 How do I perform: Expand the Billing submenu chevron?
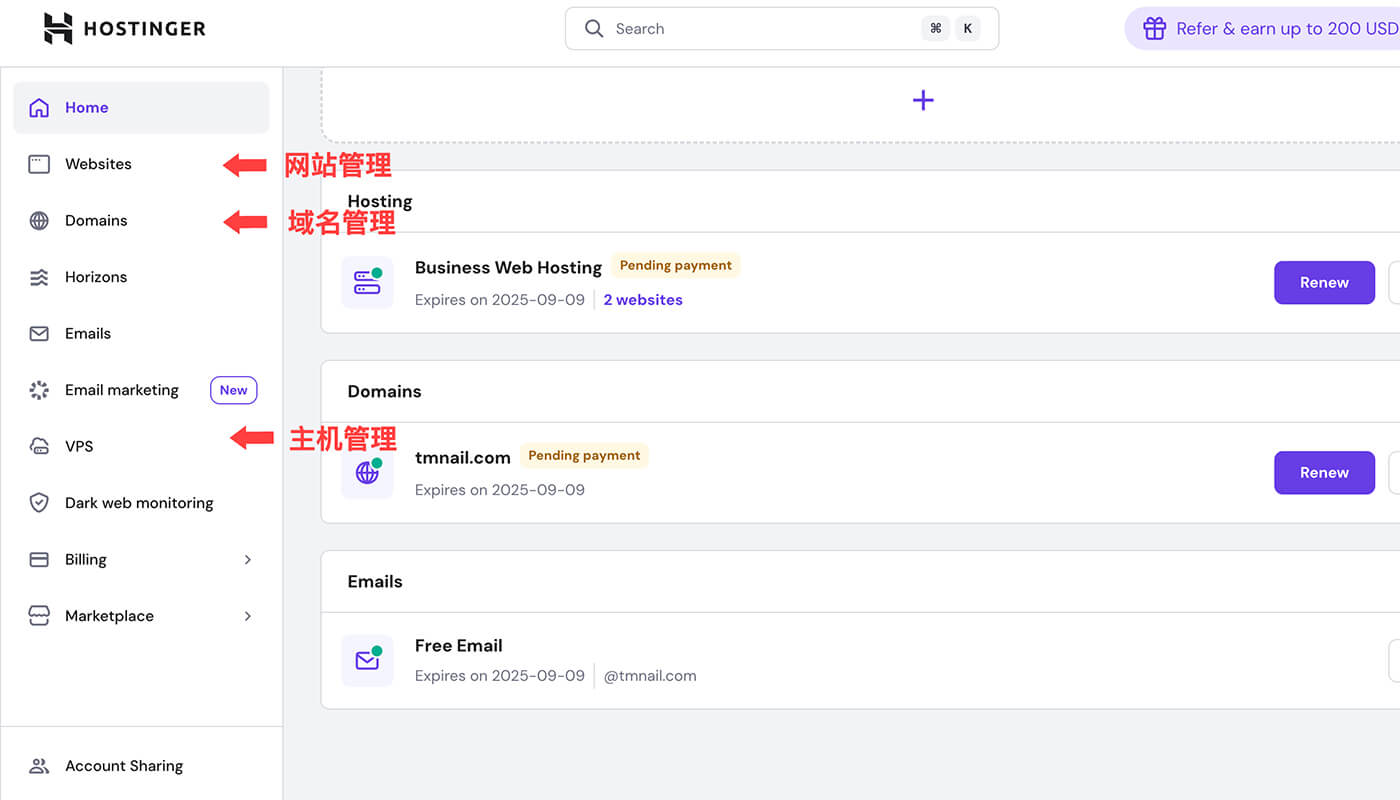tap(247, 560)
